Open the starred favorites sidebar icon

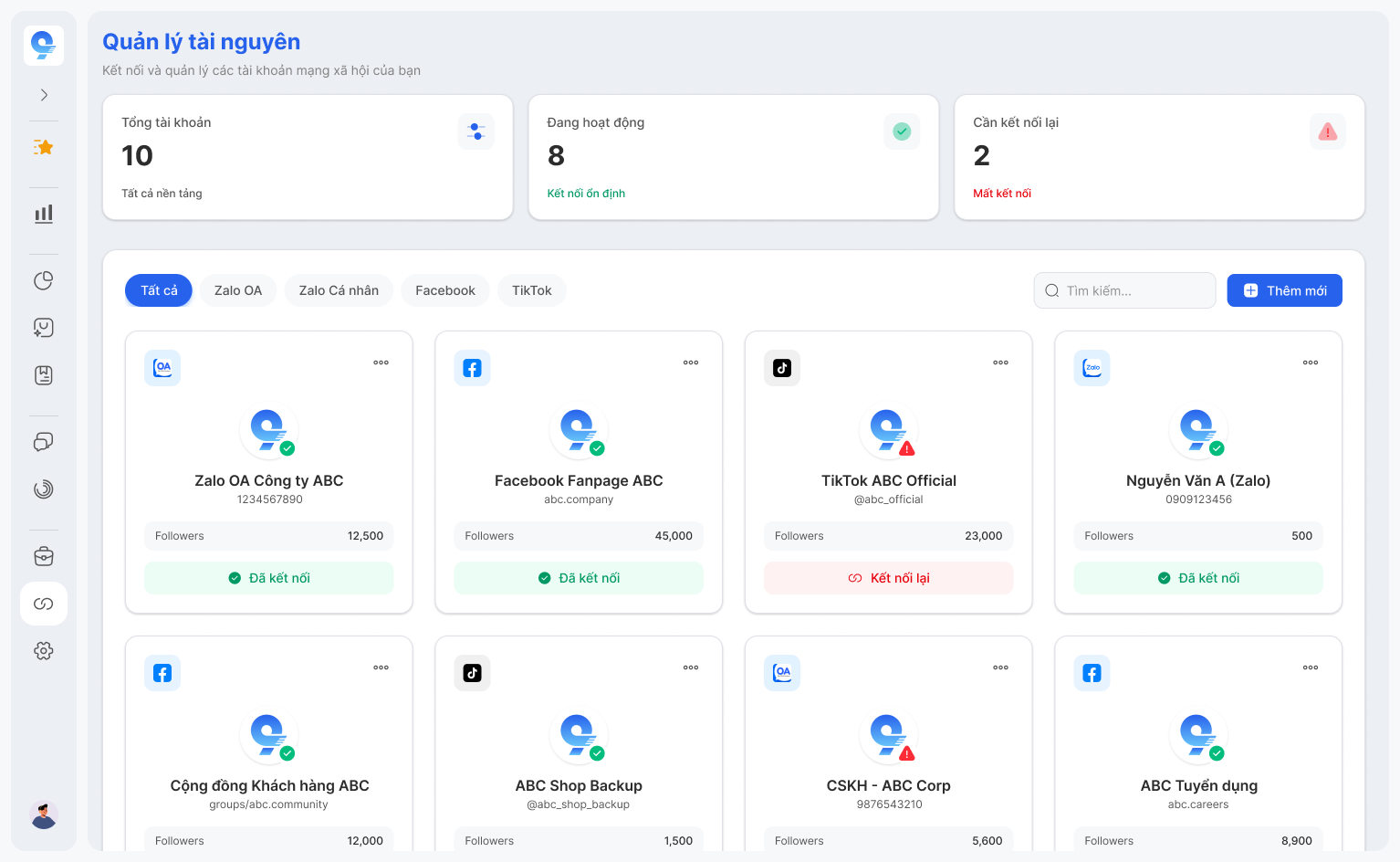[44, 147]
